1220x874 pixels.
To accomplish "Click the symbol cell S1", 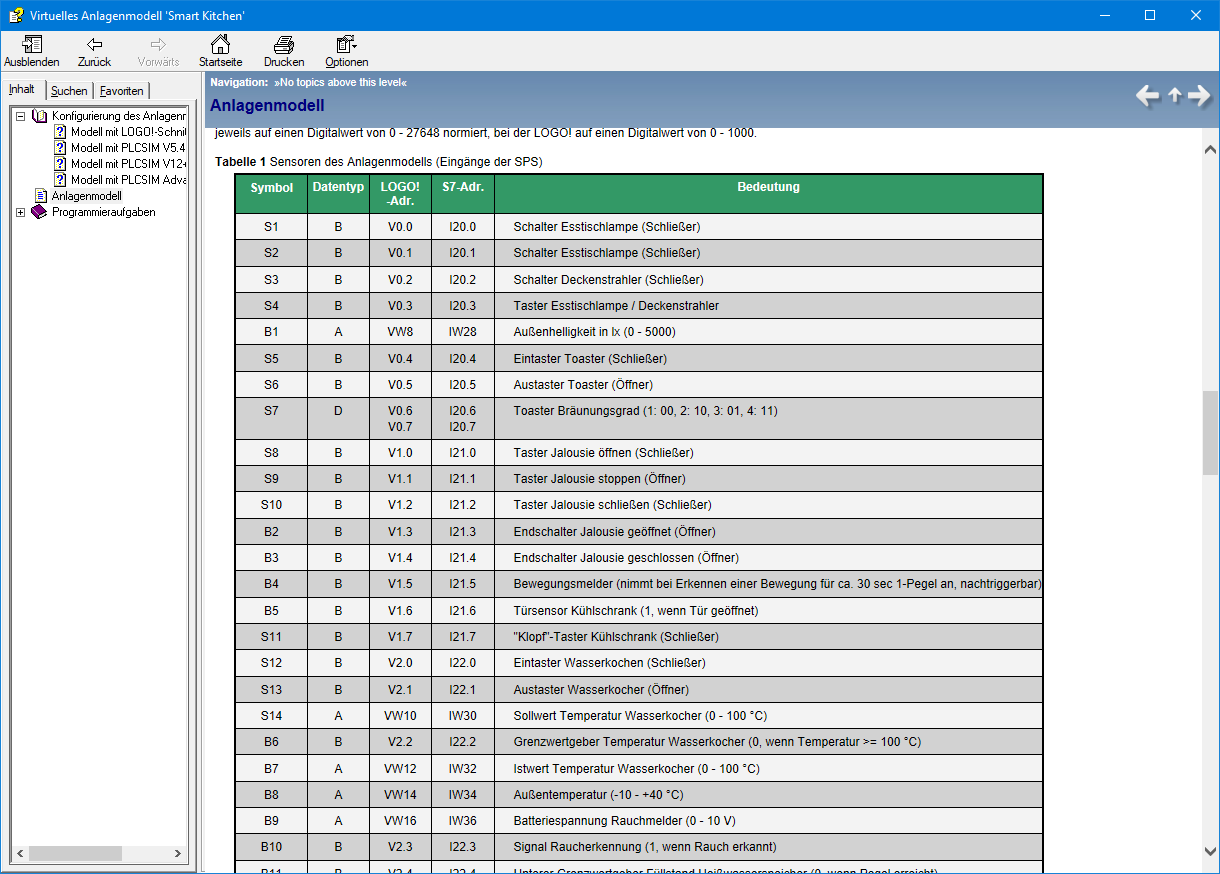I will click(x=272, y=227).
